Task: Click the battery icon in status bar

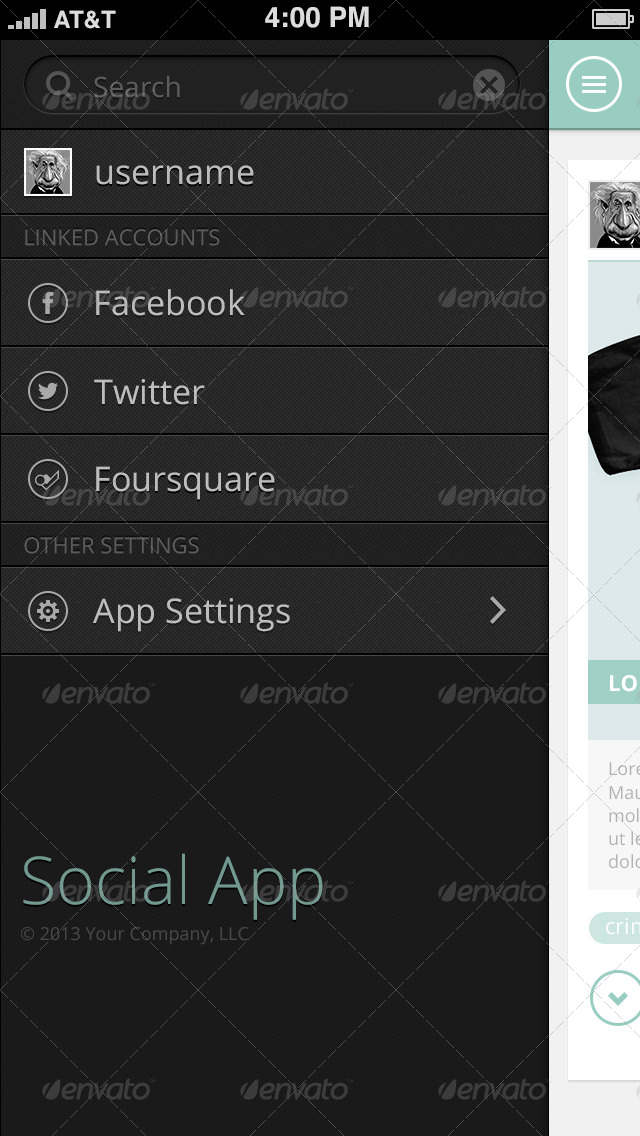Action: (613, 19)
